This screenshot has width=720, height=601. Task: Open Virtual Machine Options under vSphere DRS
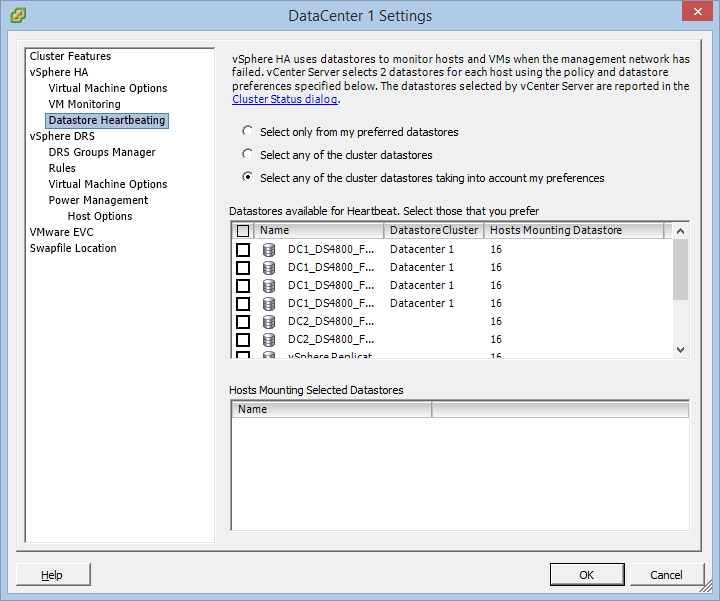(x=108, y=184)
